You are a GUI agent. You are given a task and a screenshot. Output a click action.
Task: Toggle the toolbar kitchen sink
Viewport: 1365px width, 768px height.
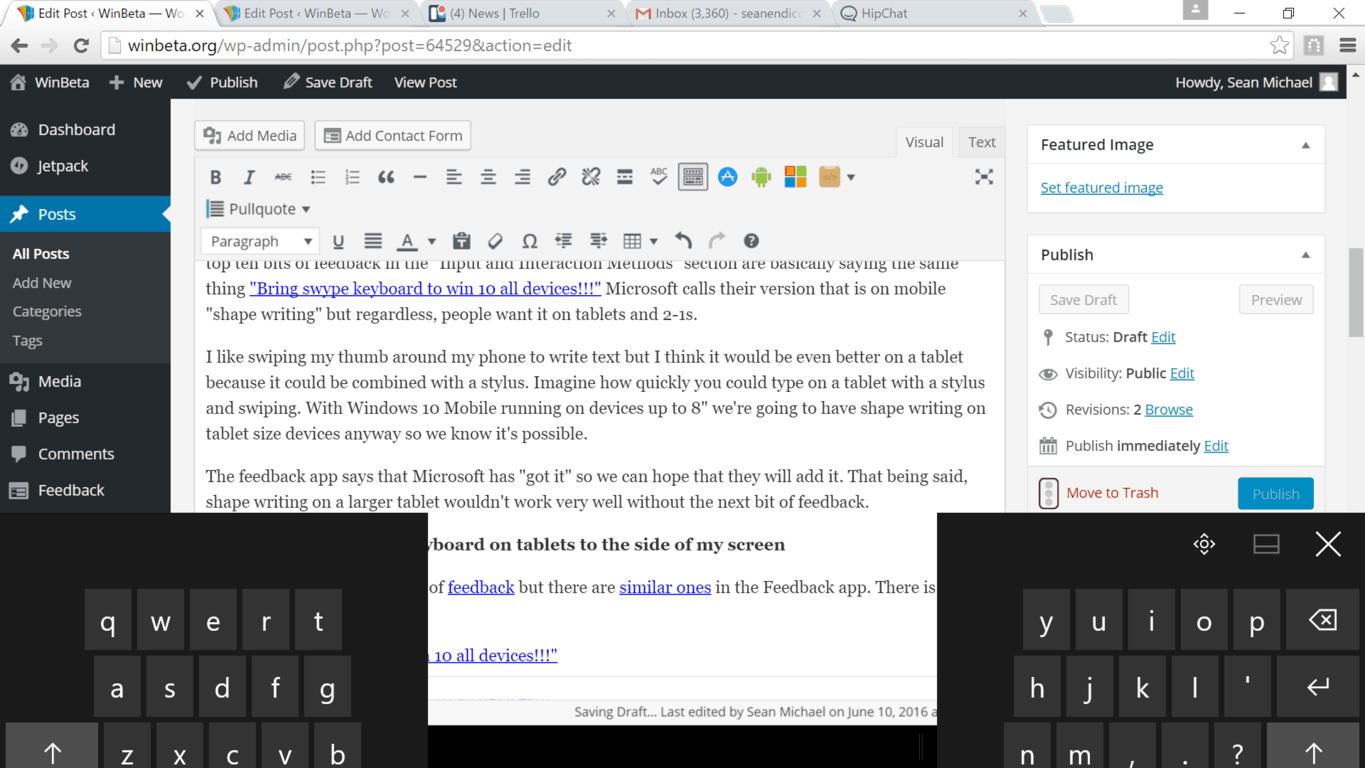(x=693, y=177)
